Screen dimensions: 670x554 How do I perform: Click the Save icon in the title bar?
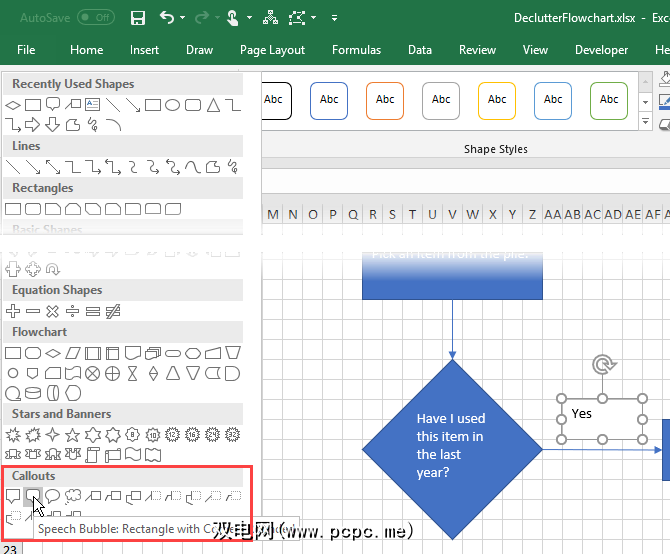tap(138, 18)
